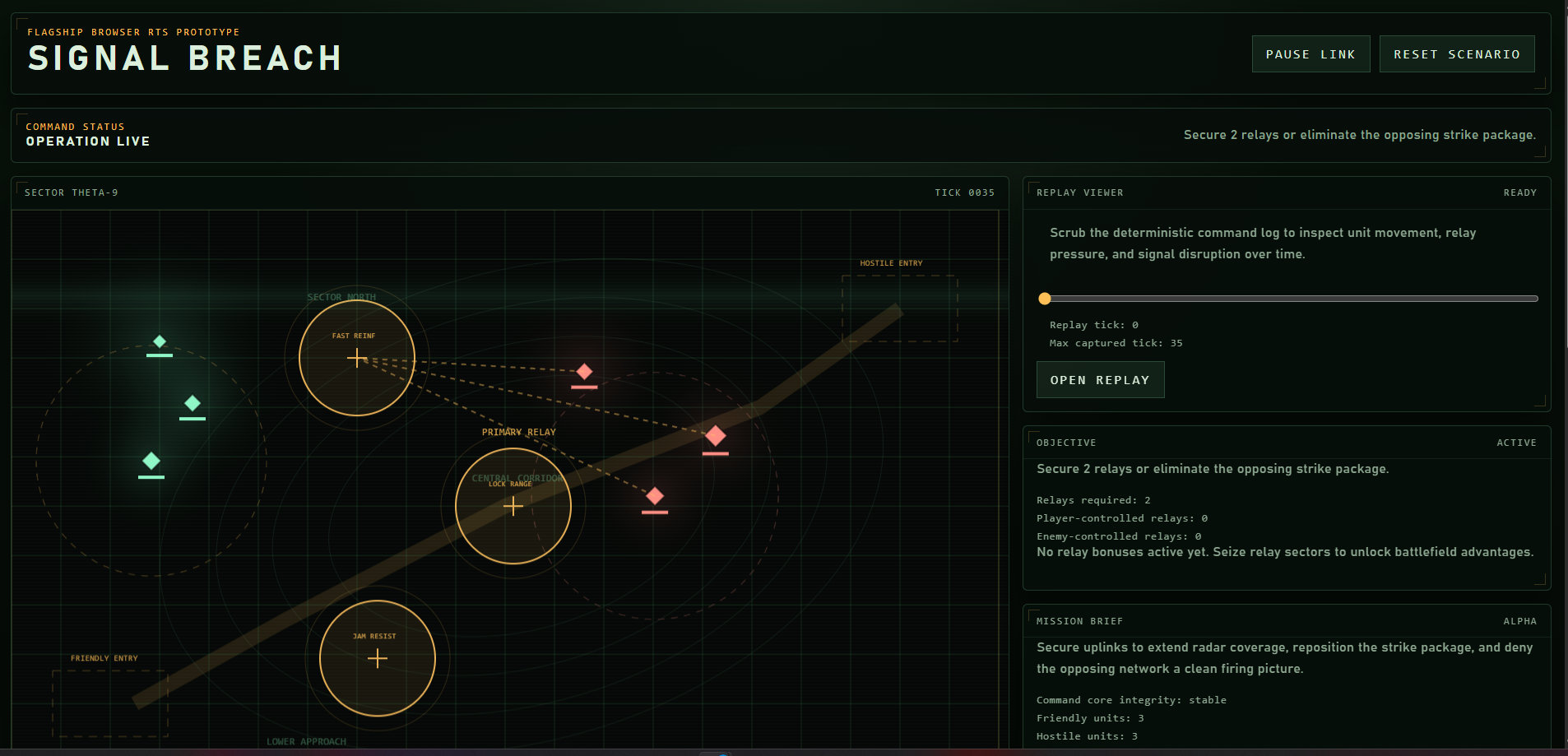
Task: Click the Player-controlled relays: 0 line
Action: coord(1122,518)
